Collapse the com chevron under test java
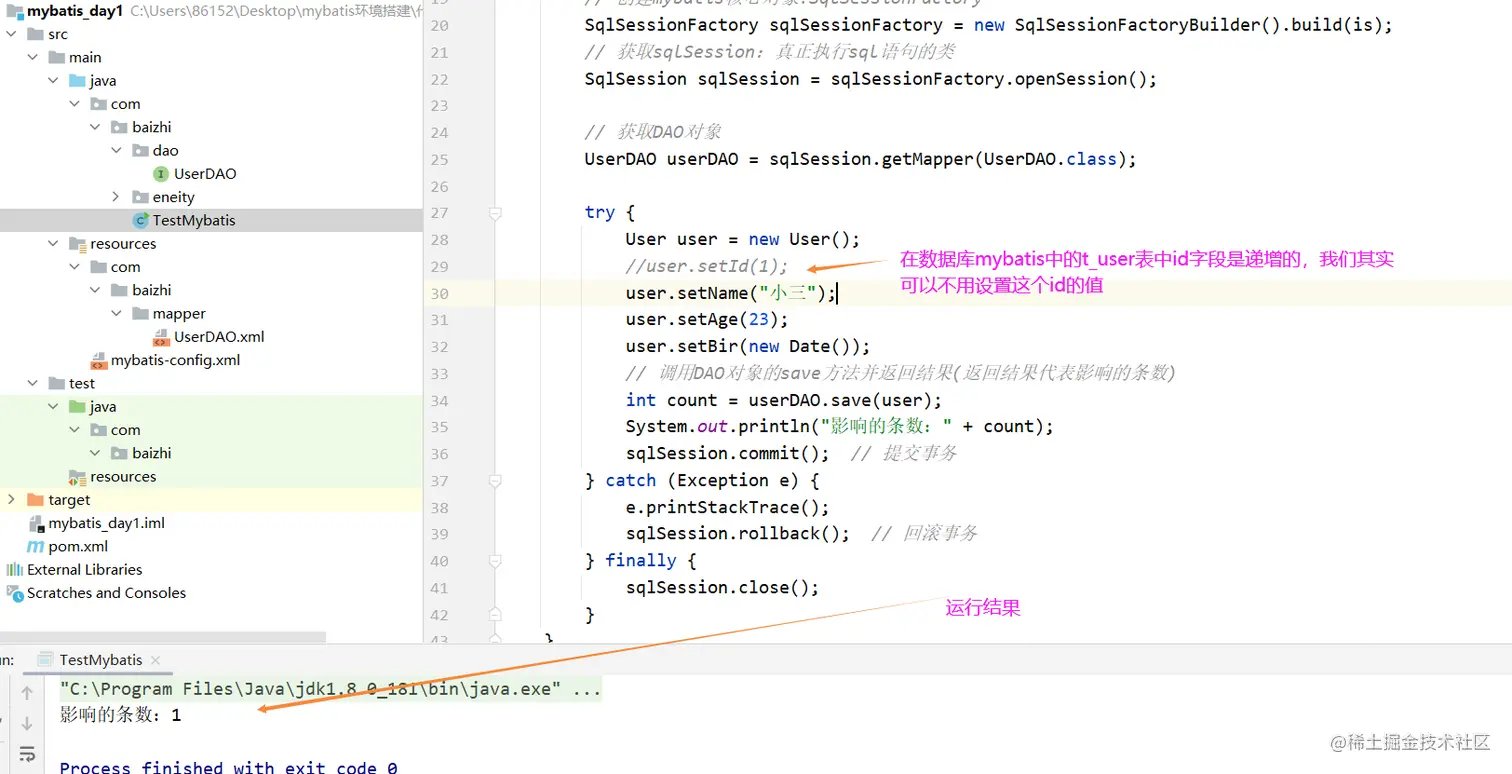1512x774 pixels. 75,430
